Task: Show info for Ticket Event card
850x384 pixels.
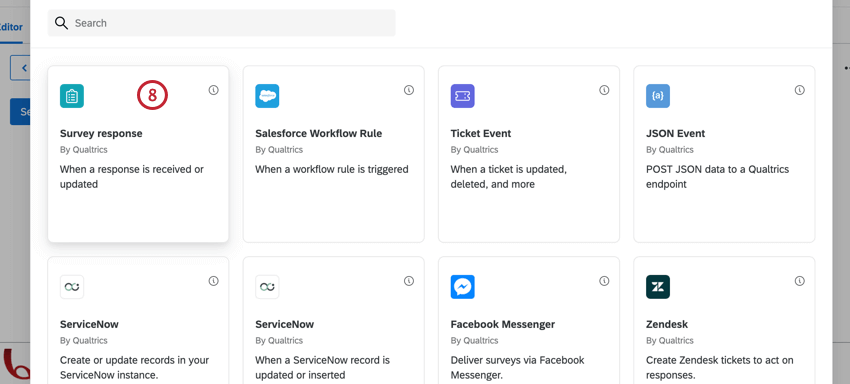Action: (x=604, y=90)
